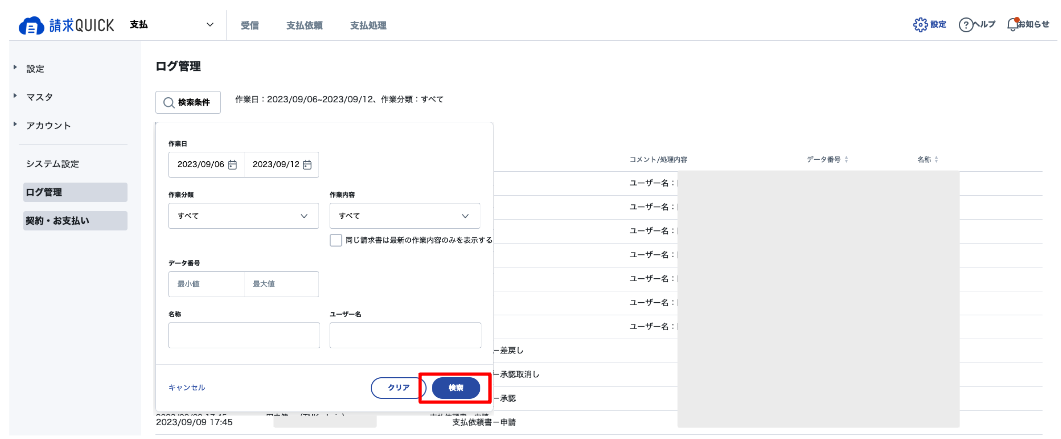Click the 検索条件 button
Screen dimensions: 1061x439
(188, 103)
